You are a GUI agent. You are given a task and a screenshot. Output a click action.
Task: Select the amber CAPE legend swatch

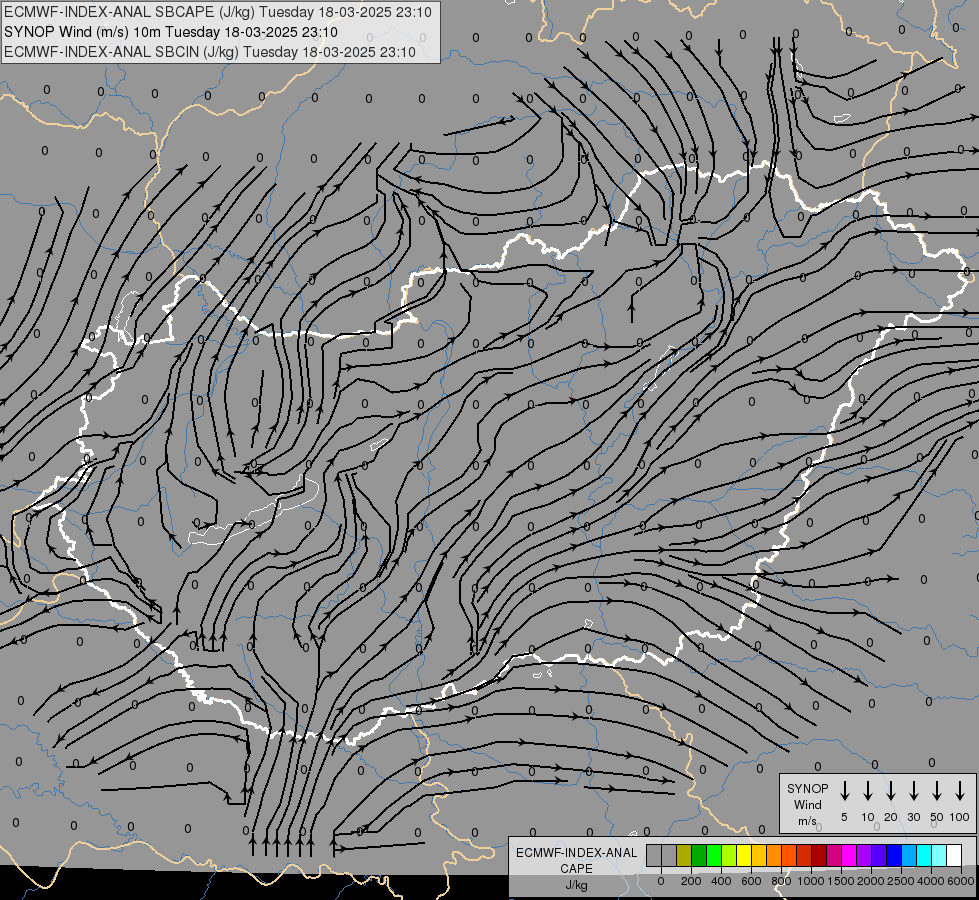pos(759,855)
